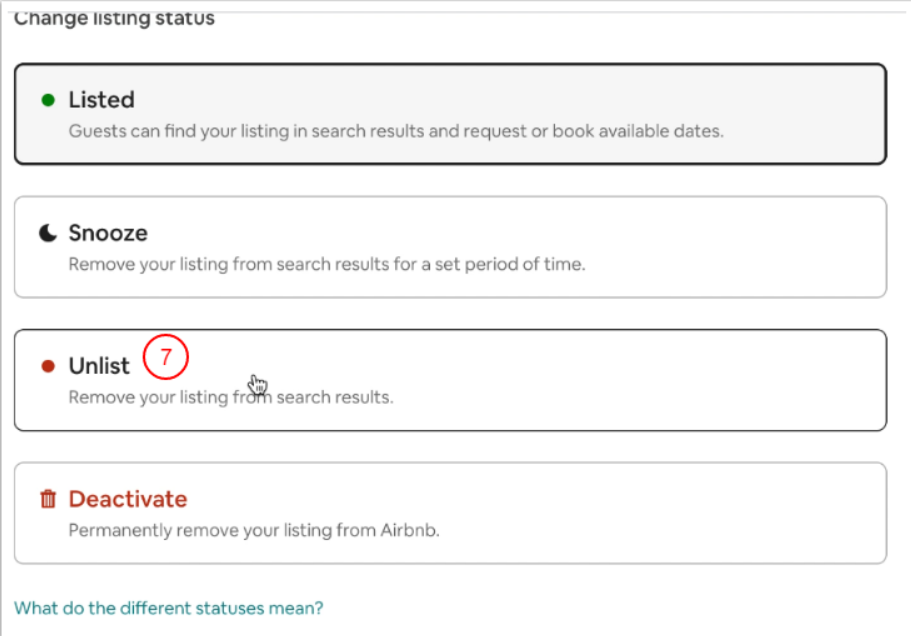Screen dimensions: 911x636
Task: Click 'Remove your listing from search results.' under Unlist
Action: [231, 397]
